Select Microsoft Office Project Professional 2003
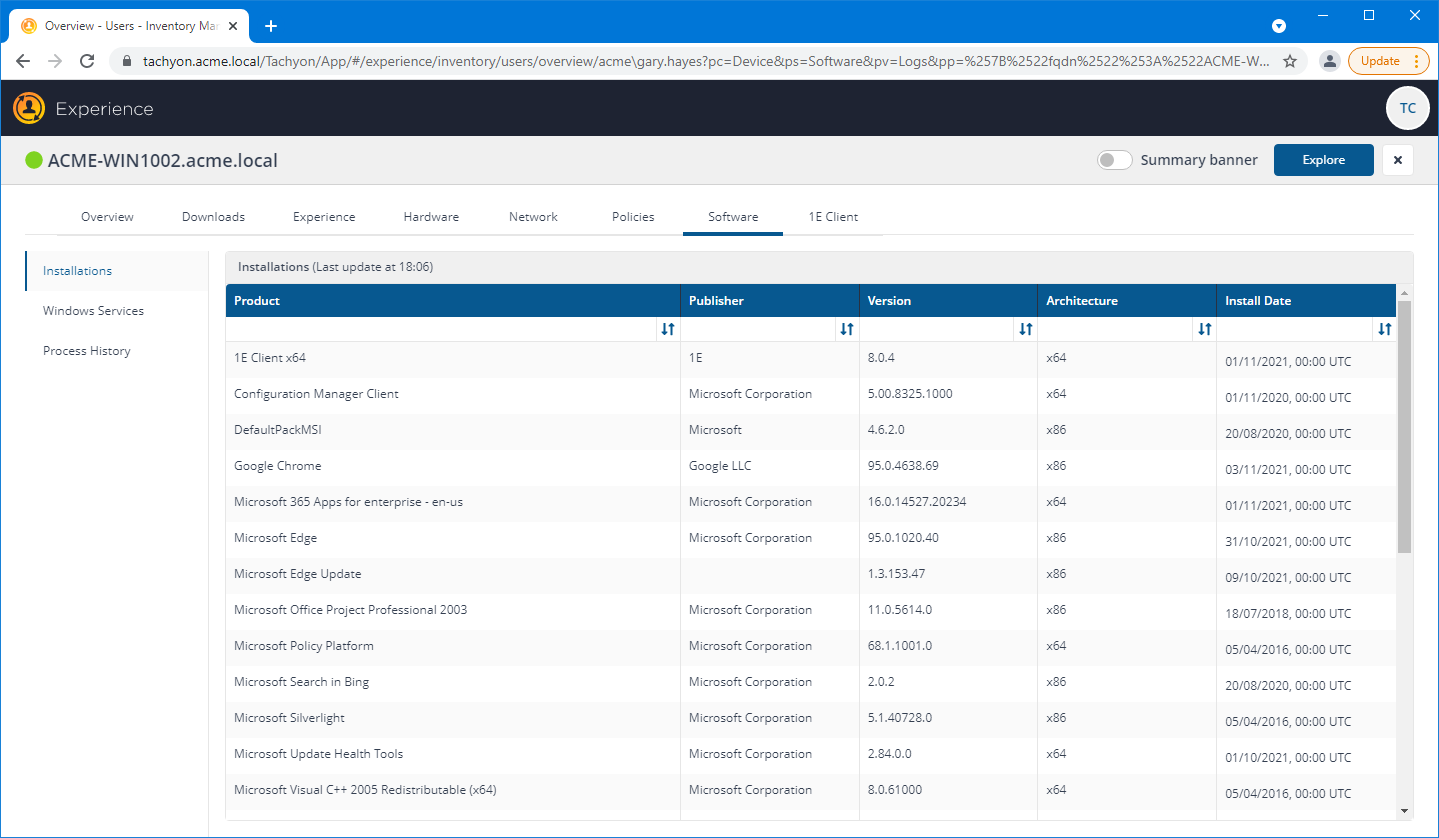 (x=811, y=611)
